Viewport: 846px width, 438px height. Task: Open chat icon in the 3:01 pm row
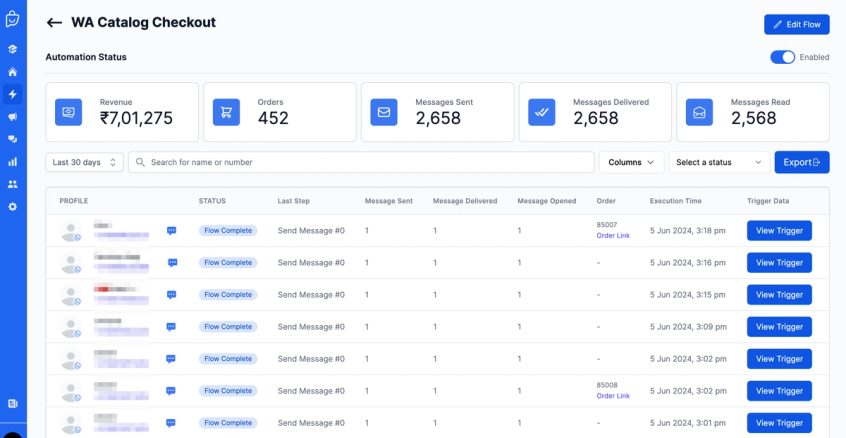click(x=171, y=423)
